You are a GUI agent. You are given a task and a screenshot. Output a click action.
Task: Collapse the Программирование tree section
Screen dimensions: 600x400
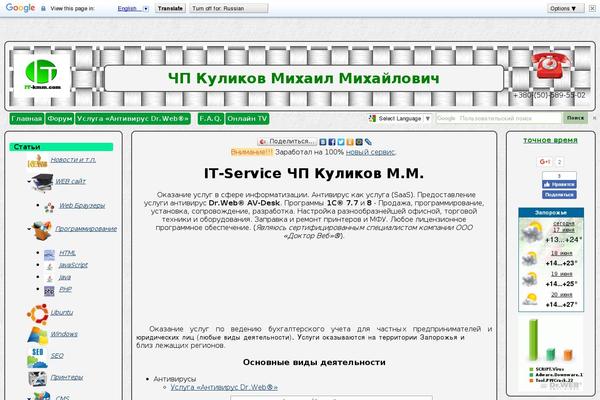29,229
